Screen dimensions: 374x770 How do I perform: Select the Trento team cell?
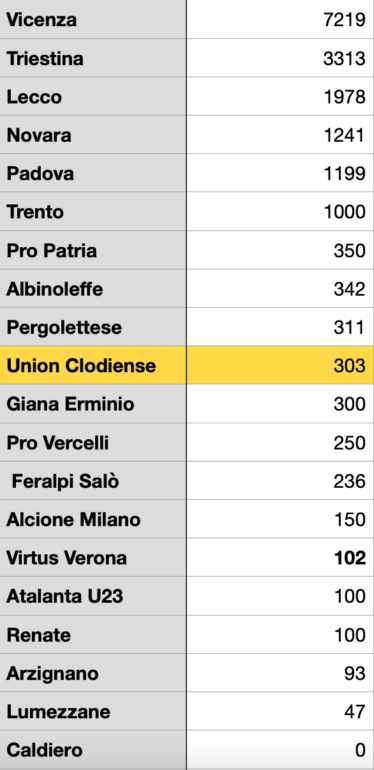(x=93, y=212)
